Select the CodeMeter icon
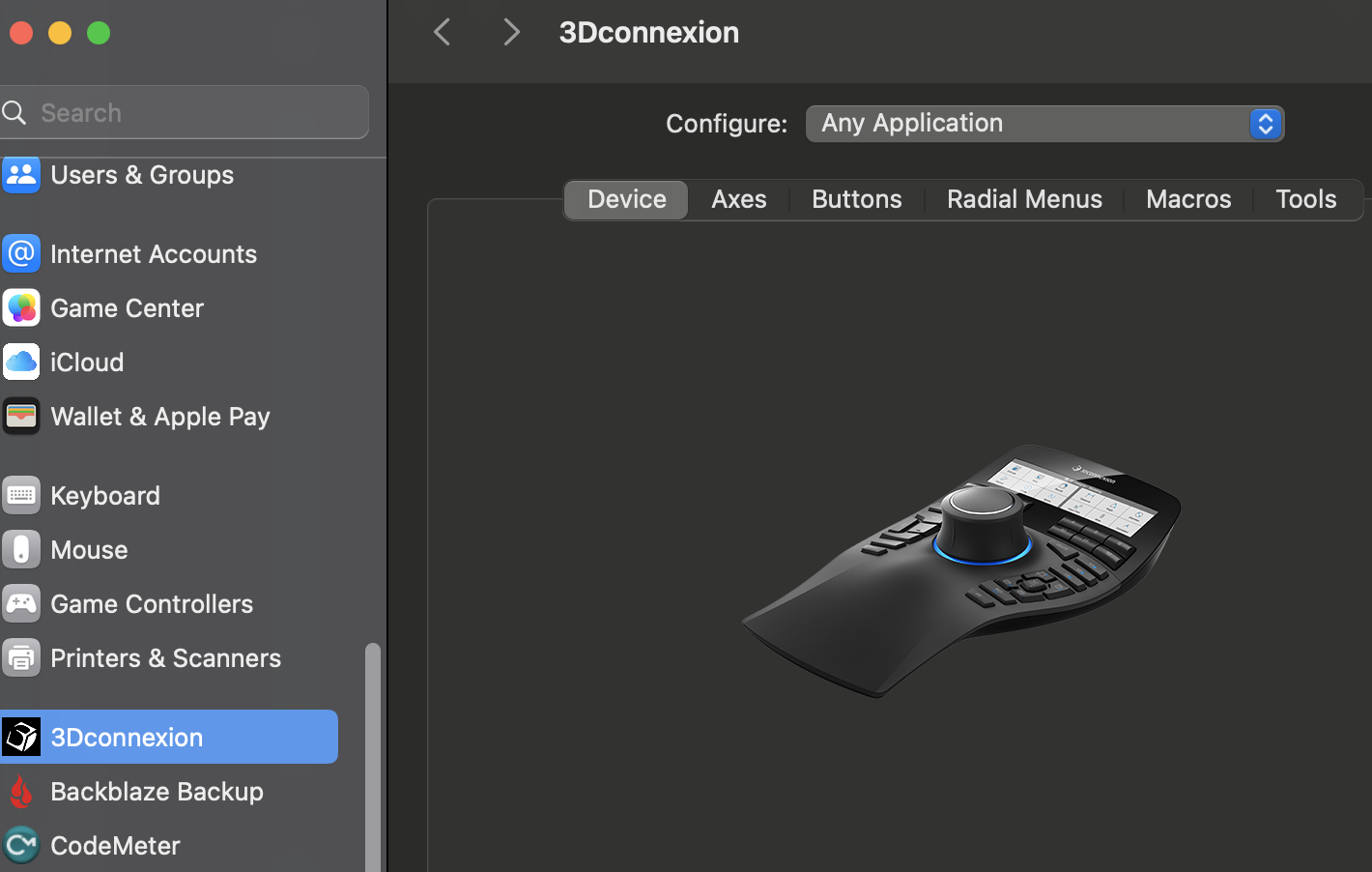The width and height of the screenshot is (1372, 872). [x=21, y=846]
